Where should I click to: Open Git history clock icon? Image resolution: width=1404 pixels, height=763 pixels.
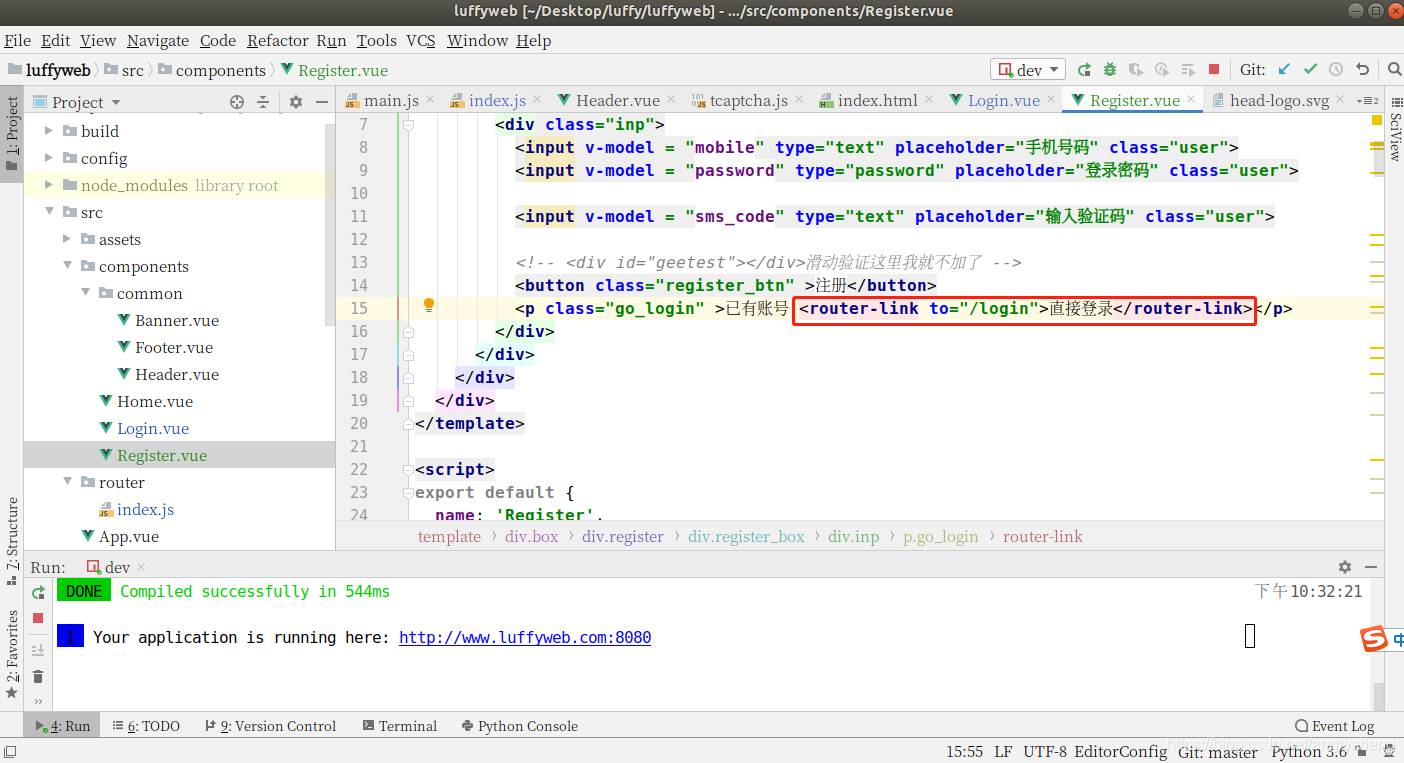1336,70
